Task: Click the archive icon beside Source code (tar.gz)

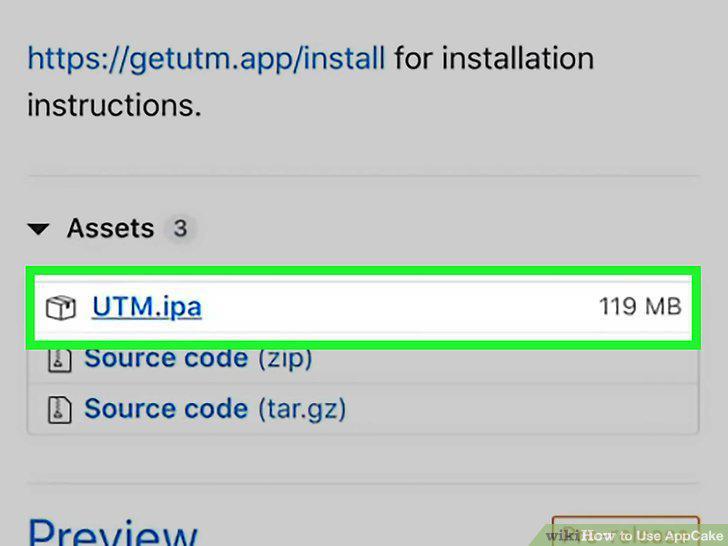Action: [x=60, y=410]
